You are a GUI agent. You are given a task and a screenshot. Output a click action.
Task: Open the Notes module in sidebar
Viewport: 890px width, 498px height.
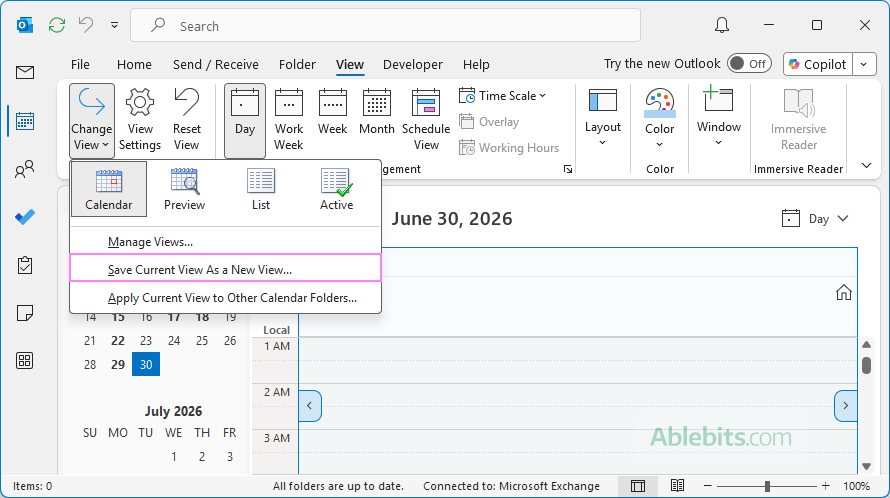click(x=25, y=313)
